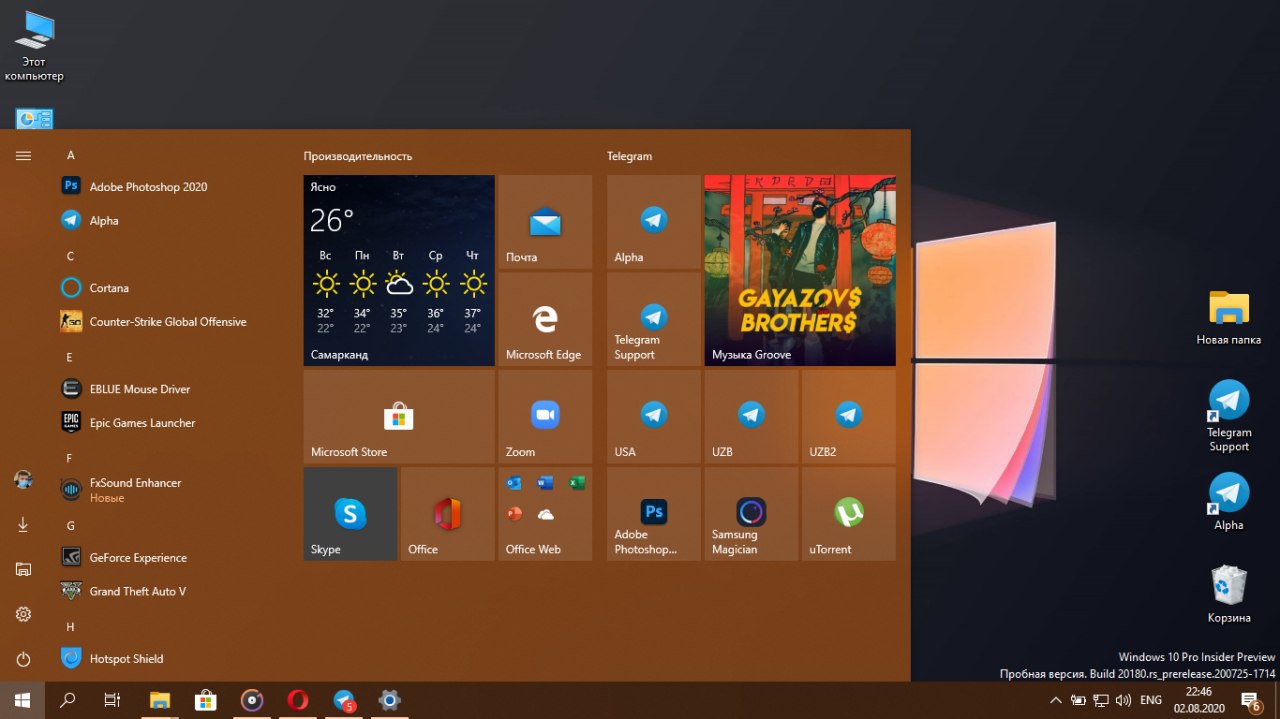Open the Power options button
The width and height of the screenshot is (1280, 719).
click(x=23, y=659)
